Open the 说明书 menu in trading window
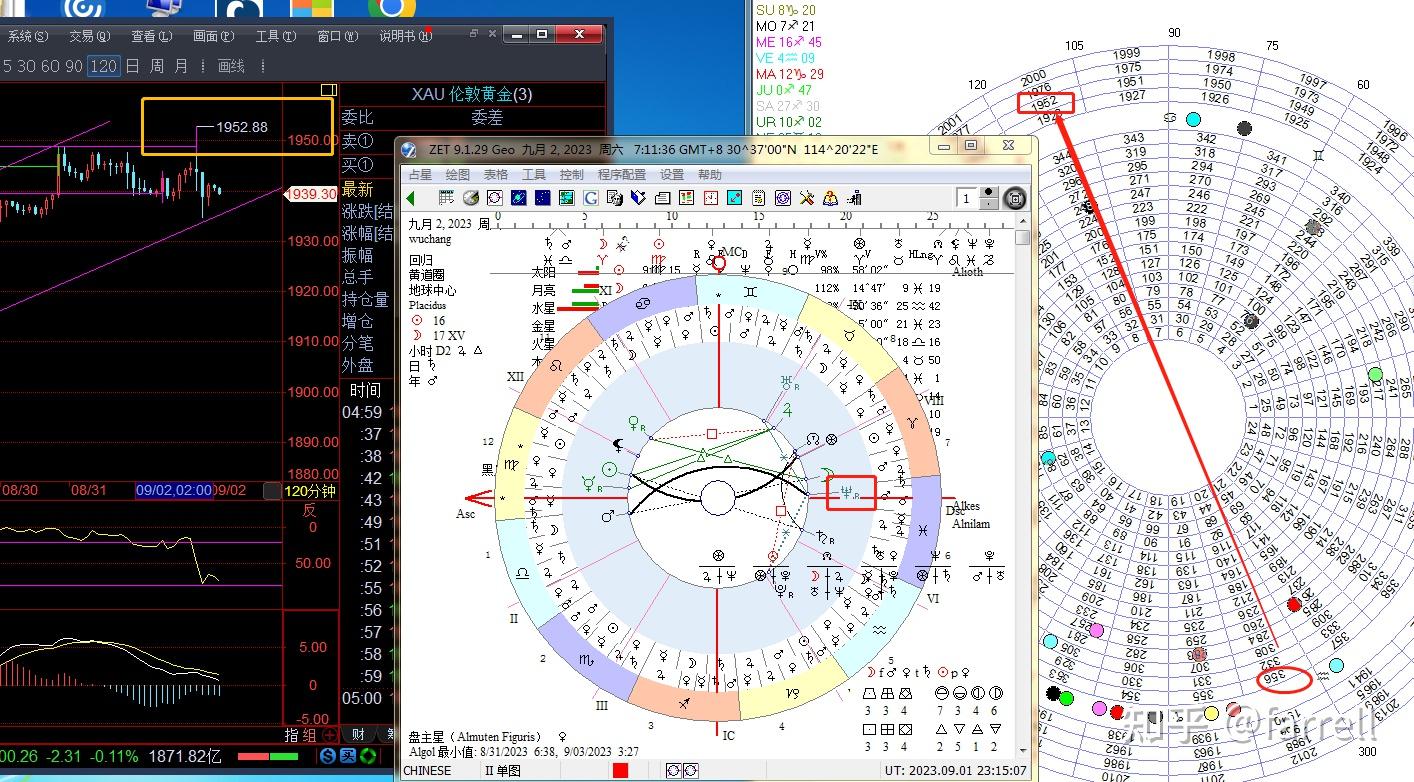Image resolution: width=1414 pixels, height=782 pixels. pyautogui.click(x=405, y=36)
